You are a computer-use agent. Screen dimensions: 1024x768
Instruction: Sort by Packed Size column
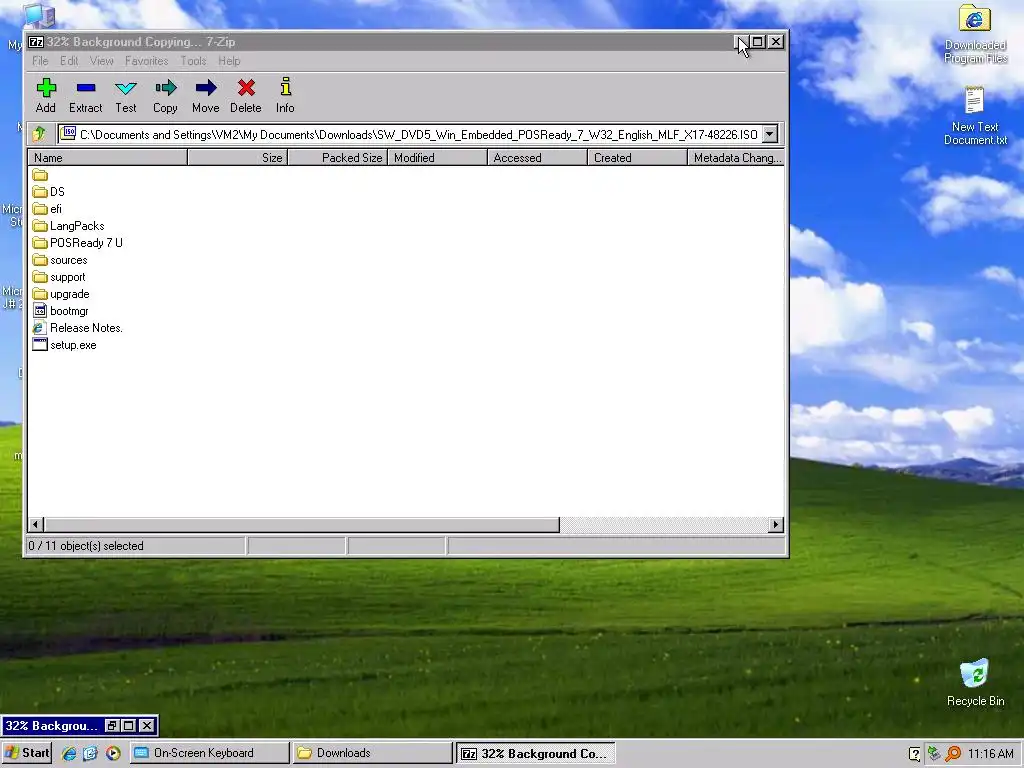click(338, 157)
